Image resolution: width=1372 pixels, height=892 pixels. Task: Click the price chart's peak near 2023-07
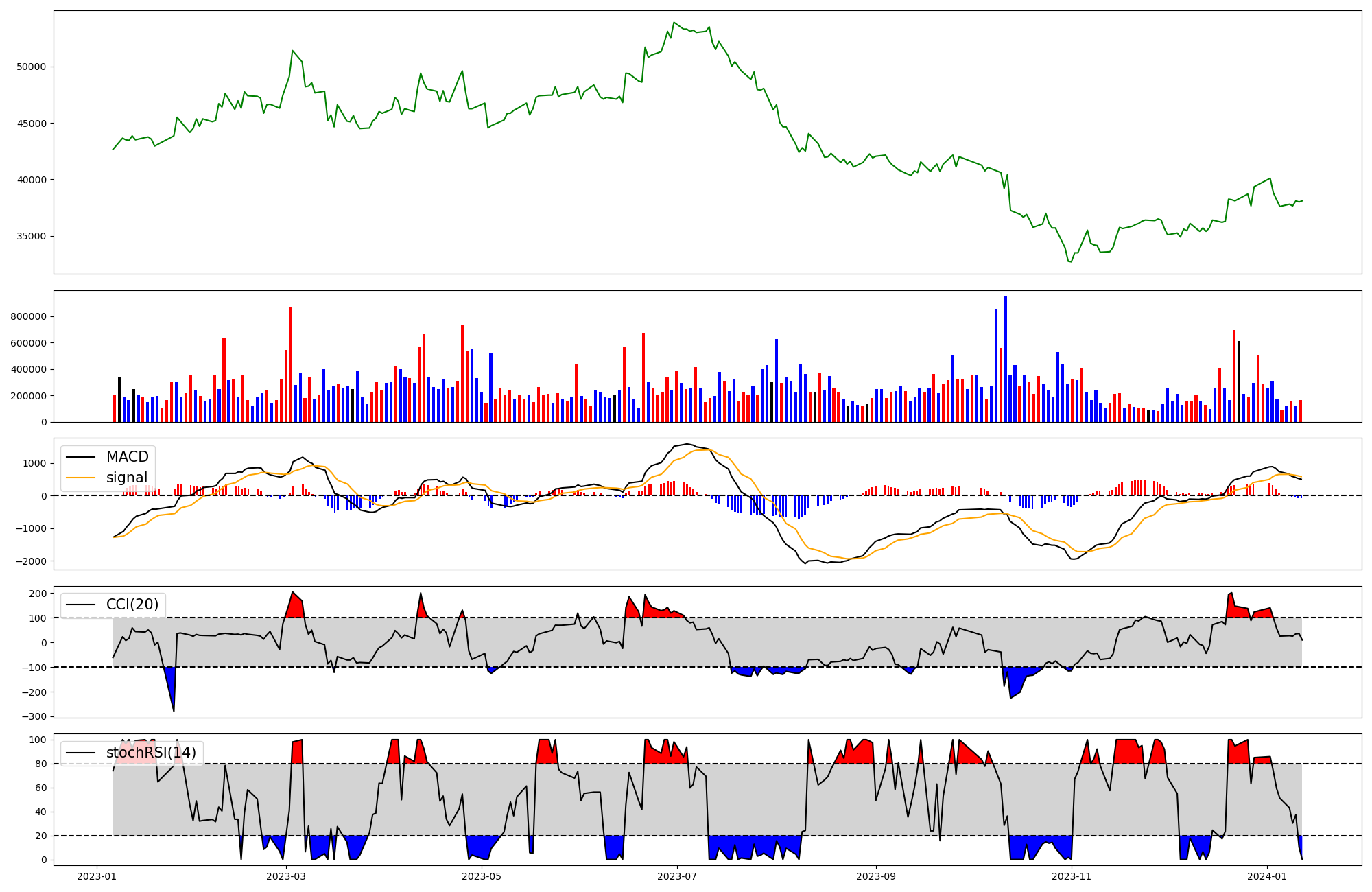click(674, 23)
